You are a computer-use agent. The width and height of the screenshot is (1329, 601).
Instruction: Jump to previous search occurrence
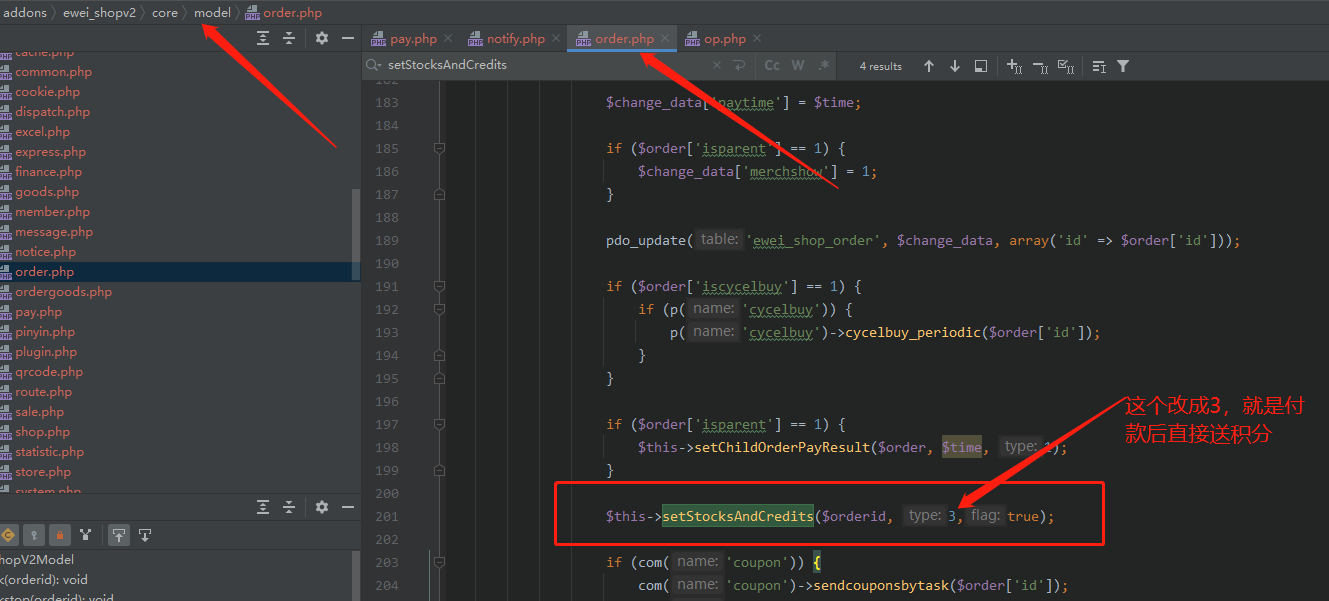tap(929, 66)
